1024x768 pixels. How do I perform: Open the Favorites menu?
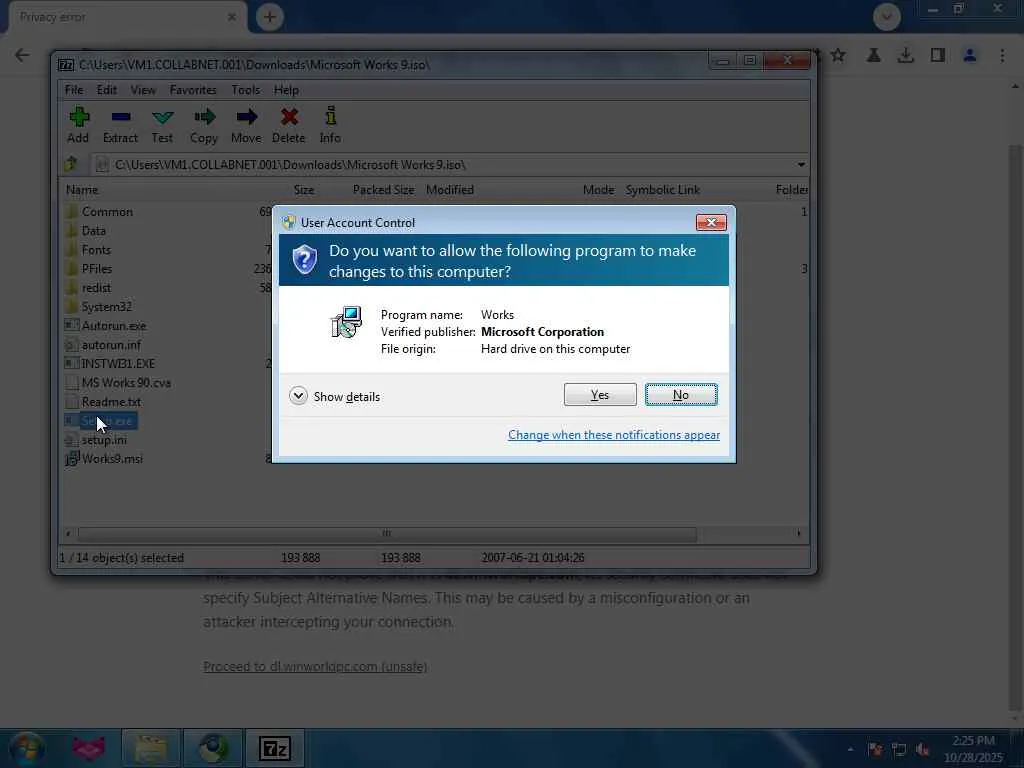pos(193,90)
